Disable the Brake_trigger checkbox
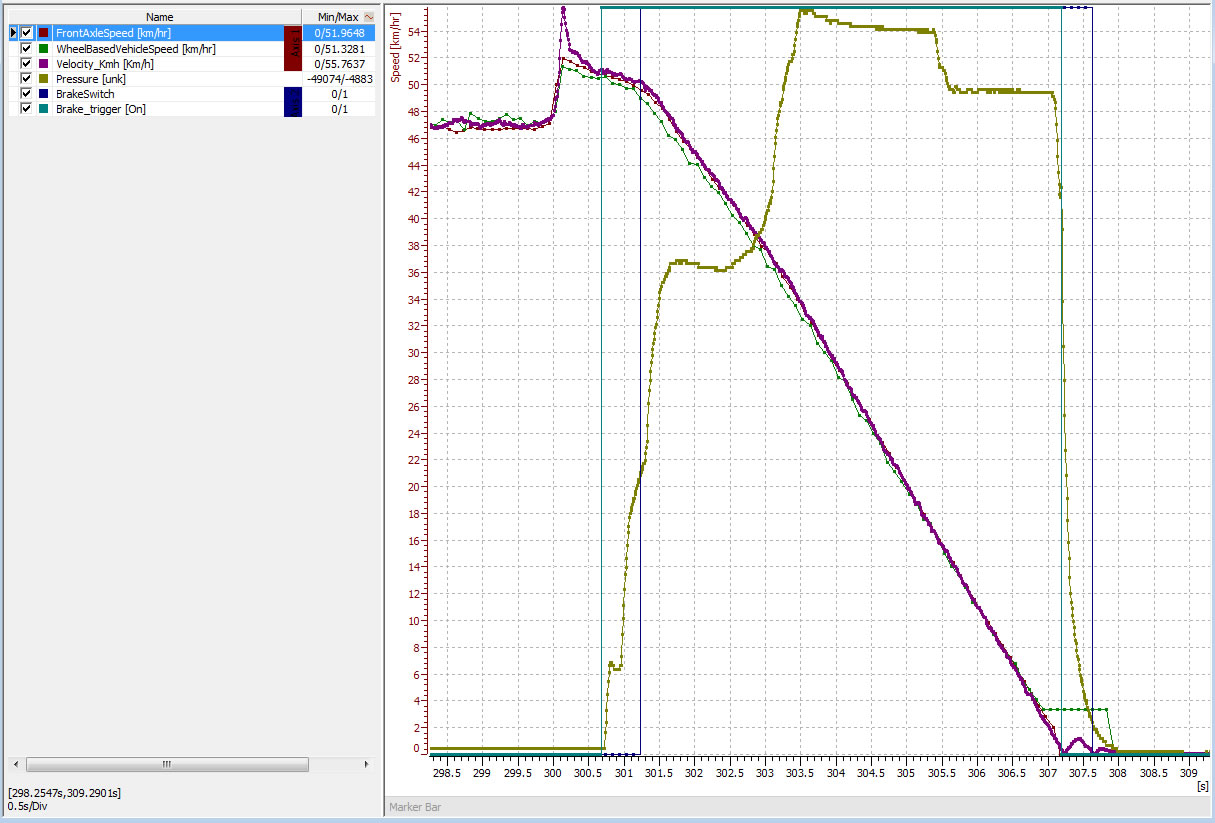The image size is (1215, 823). tap(25, 108)
